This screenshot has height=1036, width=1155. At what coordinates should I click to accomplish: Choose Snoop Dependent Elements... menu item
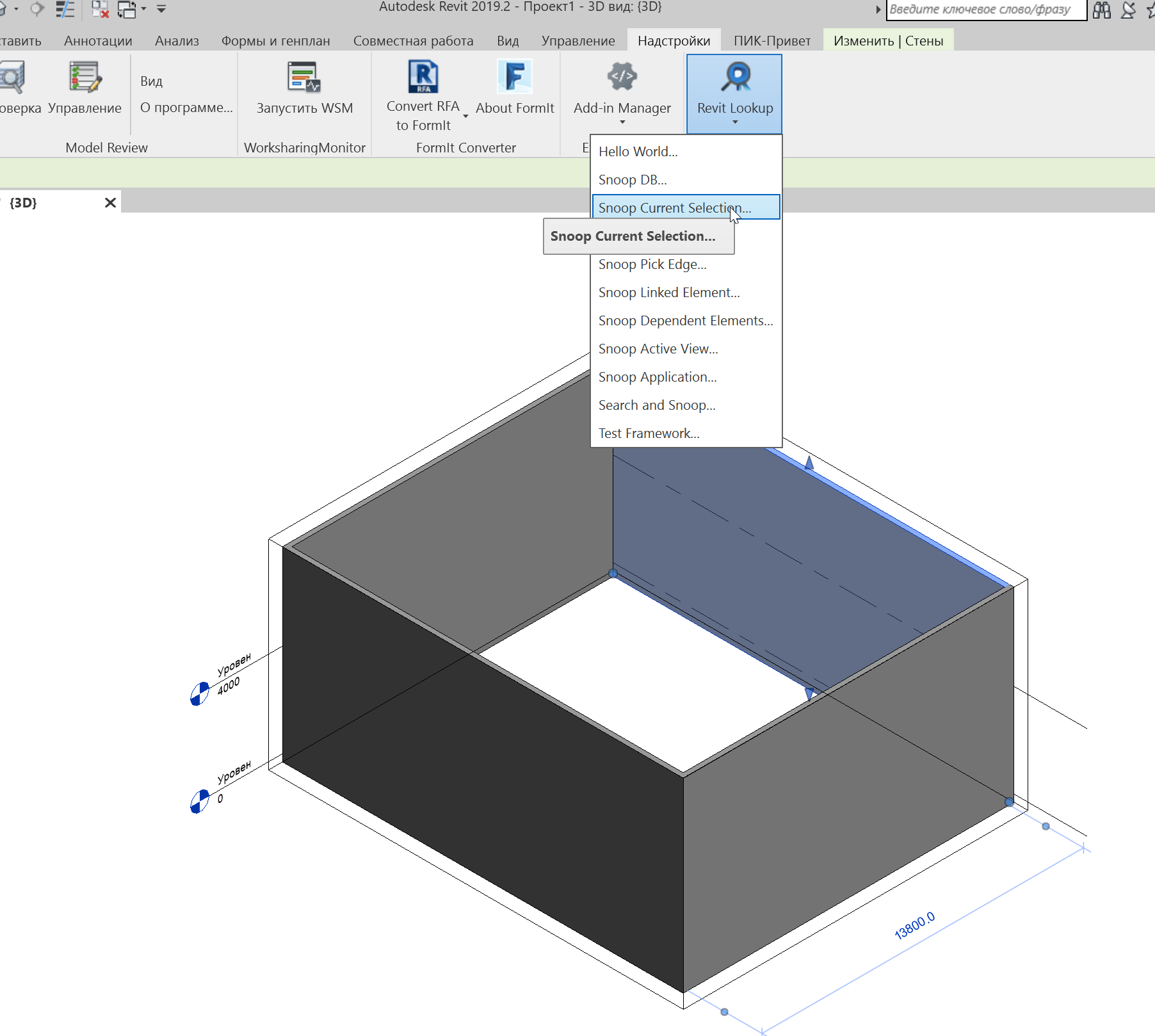click(x=686, y=321)
